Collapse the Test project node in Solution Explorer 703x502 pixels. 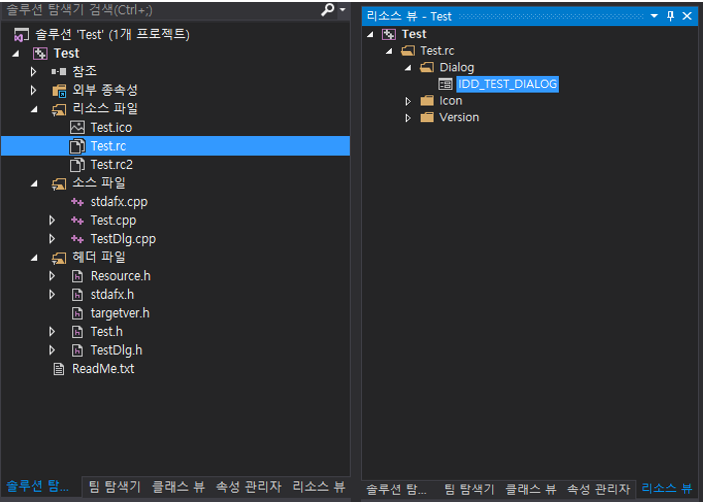tap(16, 53)
